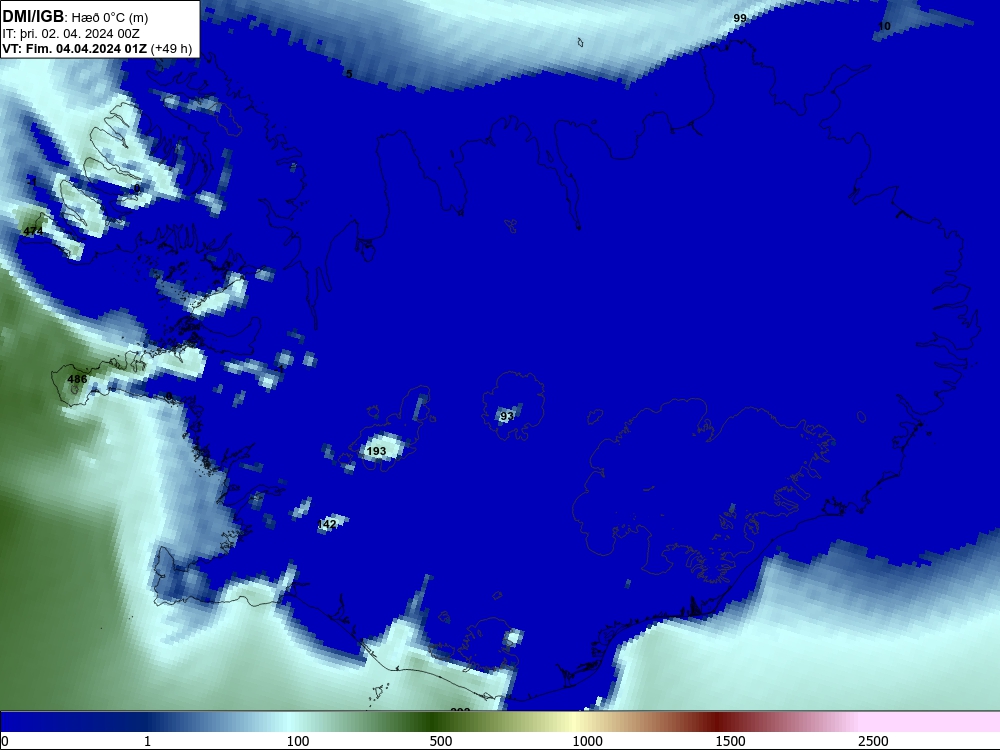This screenshot has height=750, width=1000.
Task: Click the map value "142" in the southwest
Action: [327, 524]
